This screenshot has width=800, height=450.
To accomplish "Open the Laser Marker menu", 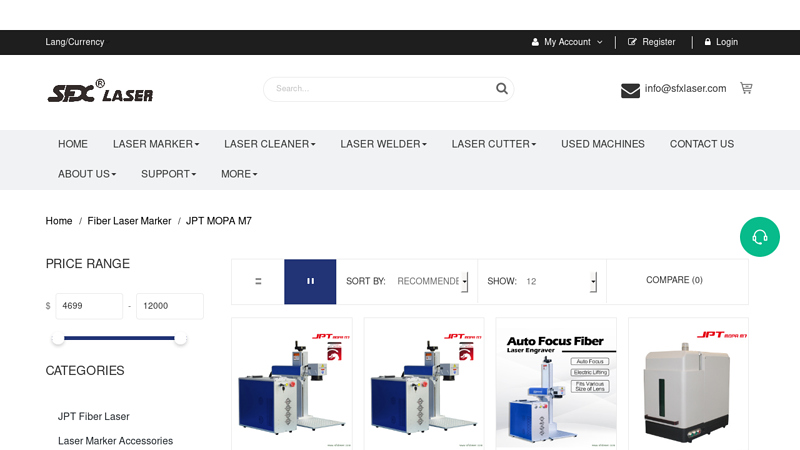I will tap(156, 144).
